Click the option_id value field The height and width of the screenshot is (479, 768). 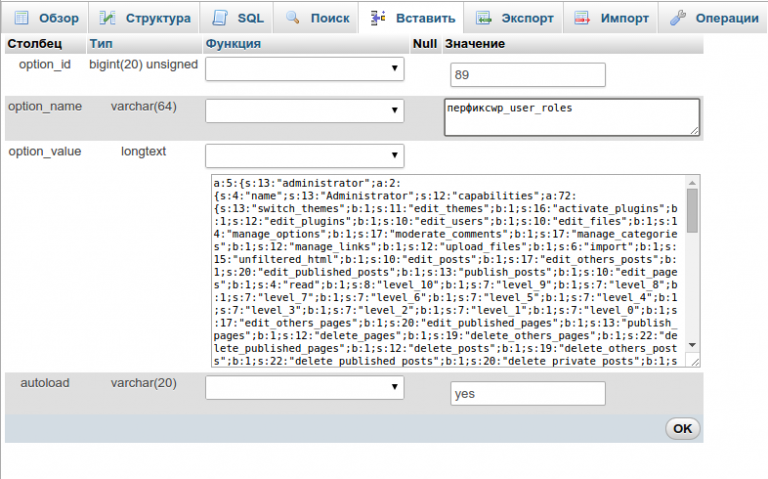(528, 75)
